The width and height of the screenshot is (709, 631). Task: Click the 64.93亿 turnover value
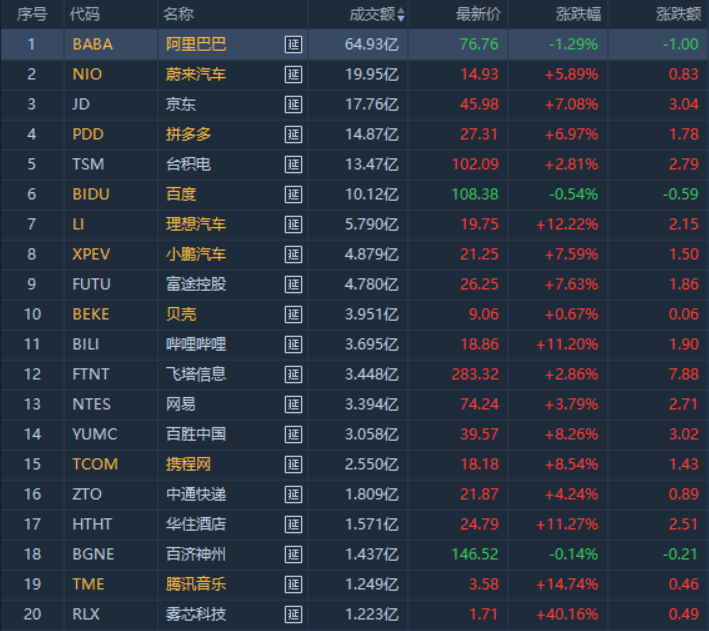(x=372, y=44)
